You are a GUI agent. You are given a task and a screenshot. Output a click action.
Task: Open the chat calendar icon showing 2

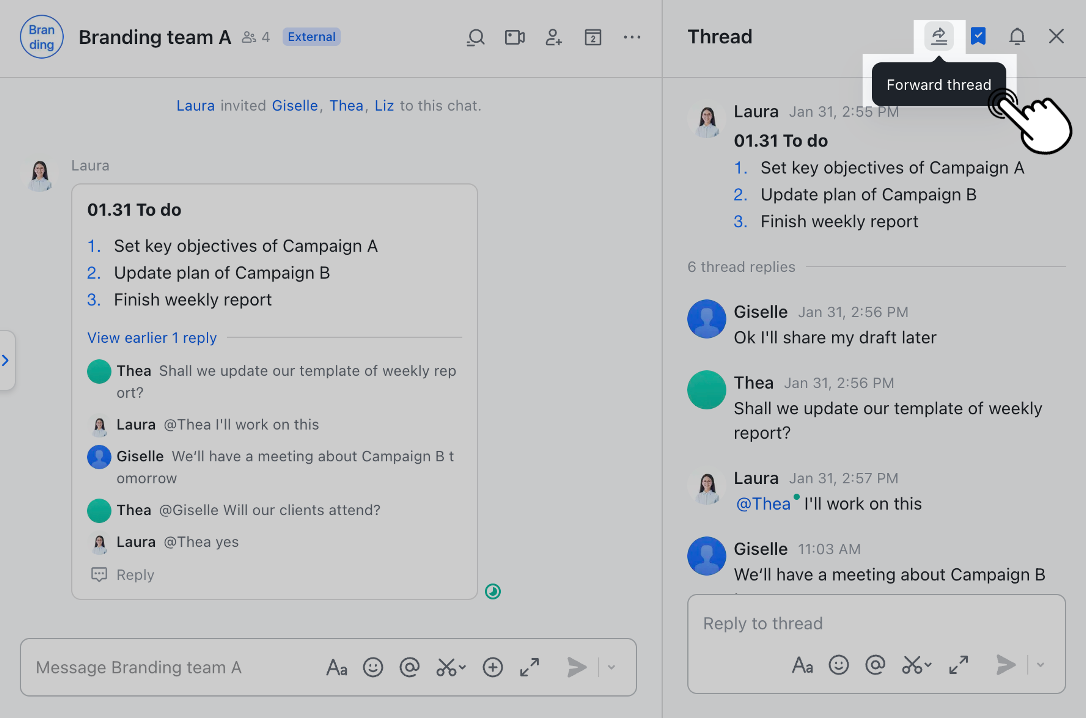[592, 37]
